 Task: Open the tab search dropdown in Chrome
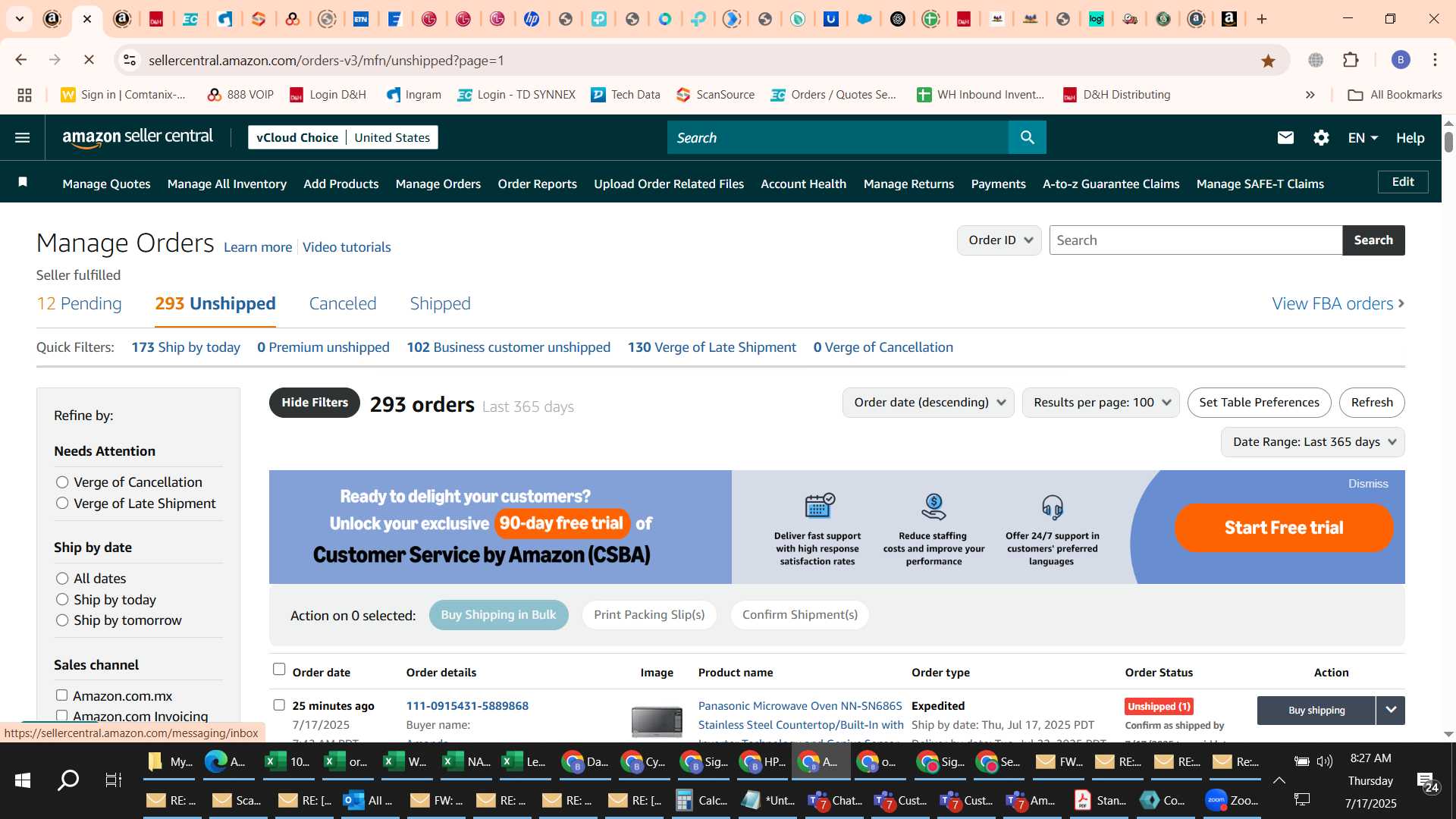[19, 19]
